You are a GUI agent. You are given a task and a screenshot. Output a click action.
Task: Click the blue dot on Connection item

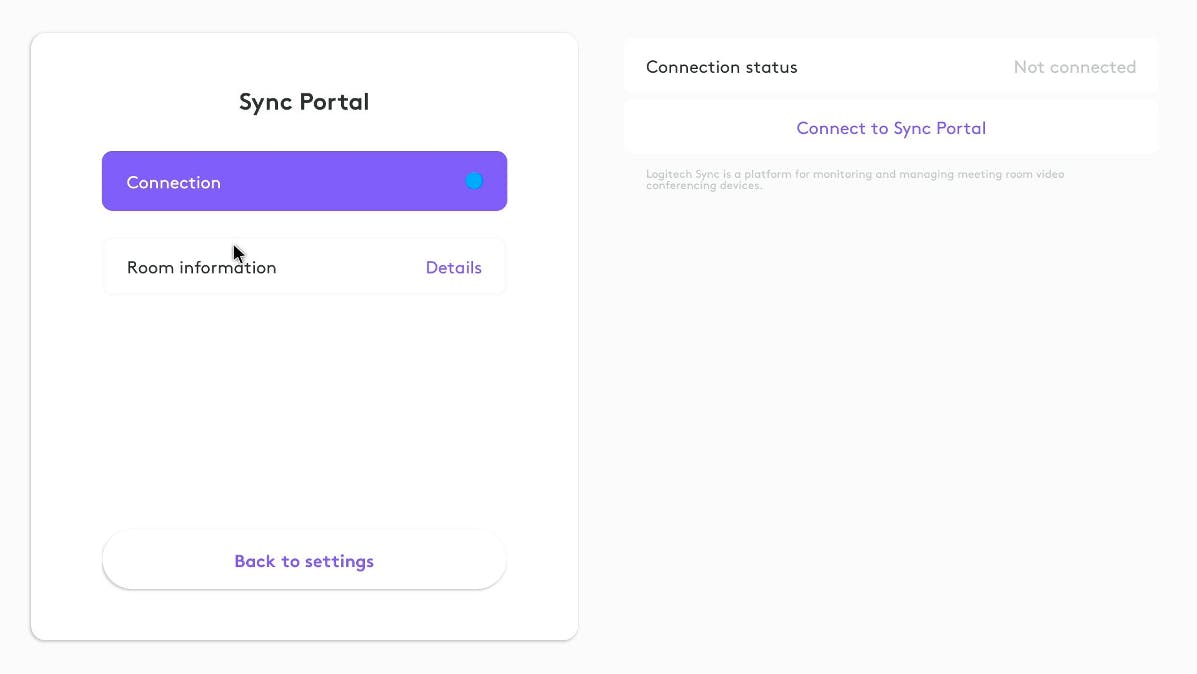click(474, 181)
